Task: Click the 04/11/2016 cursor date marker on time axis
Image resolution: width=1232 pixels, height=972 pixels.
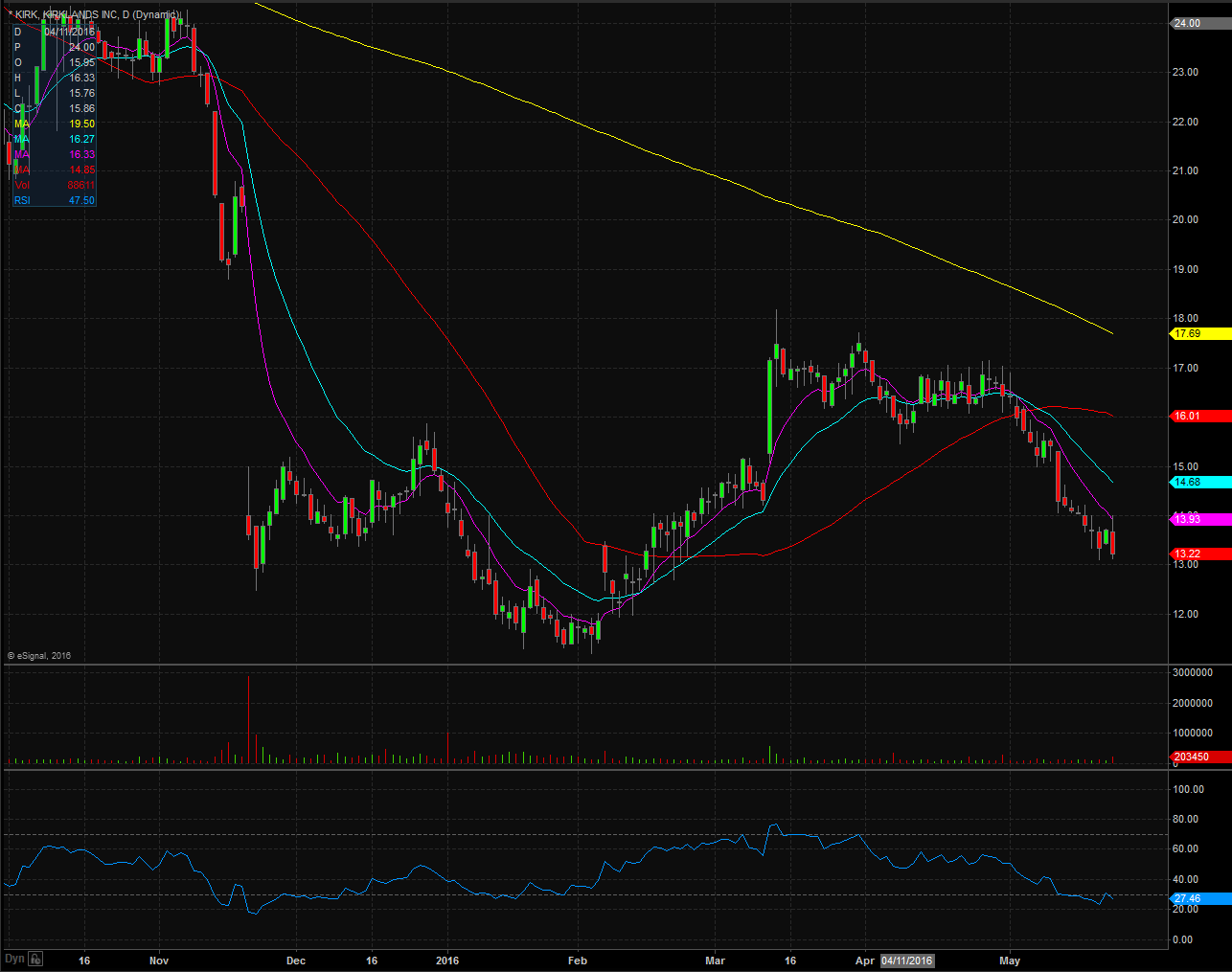Action: 906,961
